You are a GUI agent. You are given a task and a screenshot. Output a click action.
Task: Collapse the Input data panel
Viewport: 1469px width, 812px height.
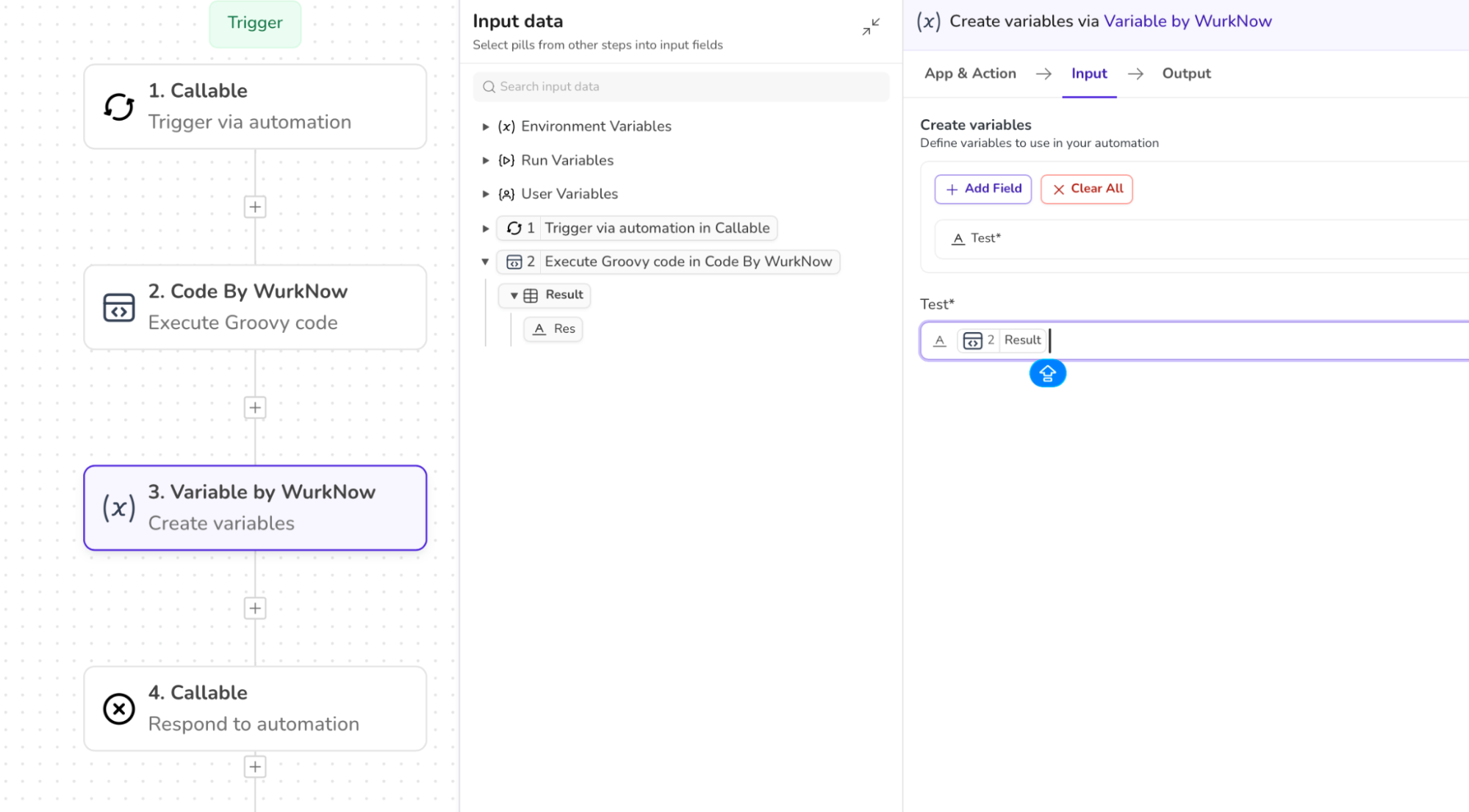coord(871,27)
